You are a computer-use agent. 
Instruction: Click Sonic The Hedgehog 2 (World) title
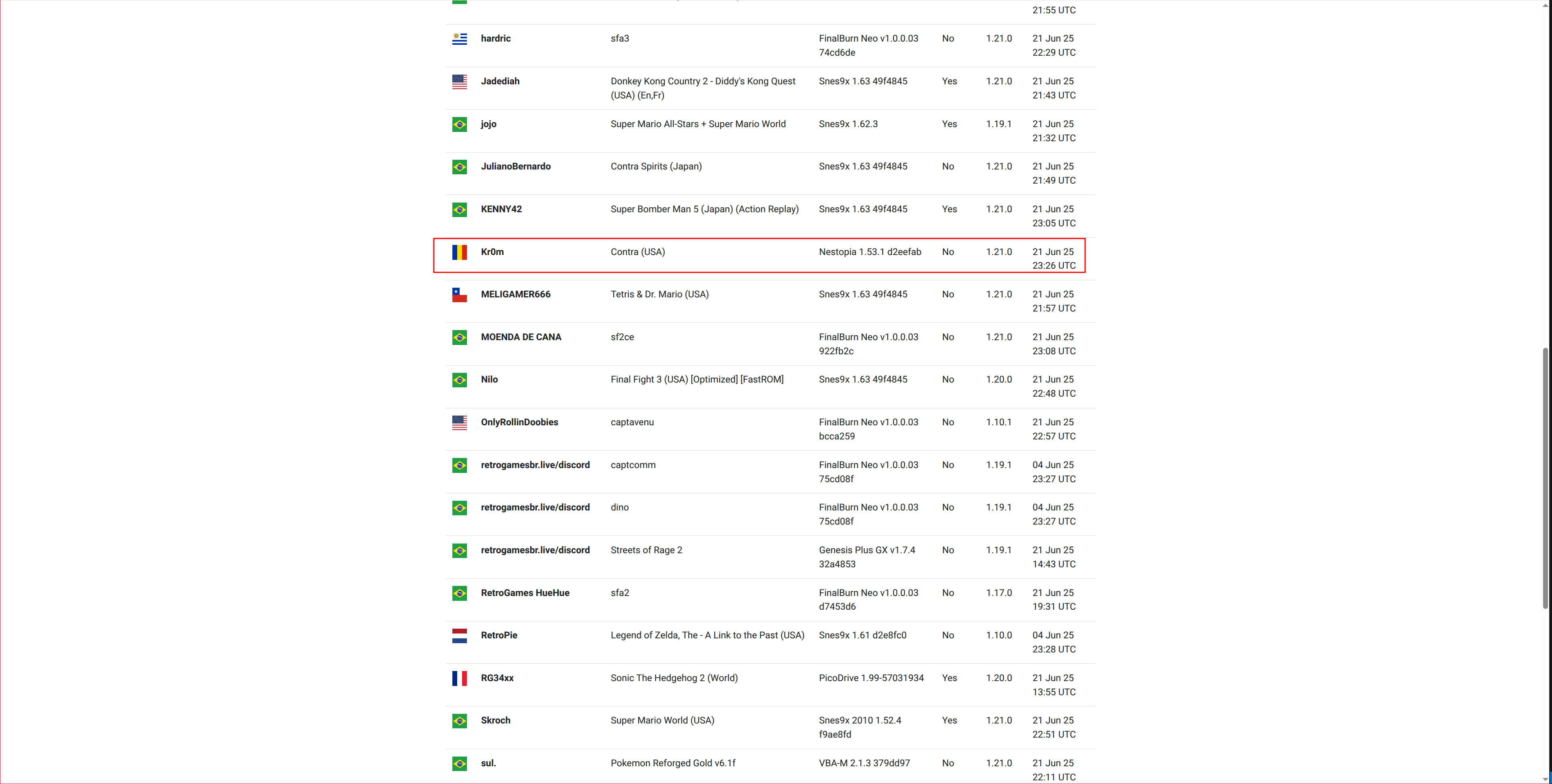coord(674,678)
